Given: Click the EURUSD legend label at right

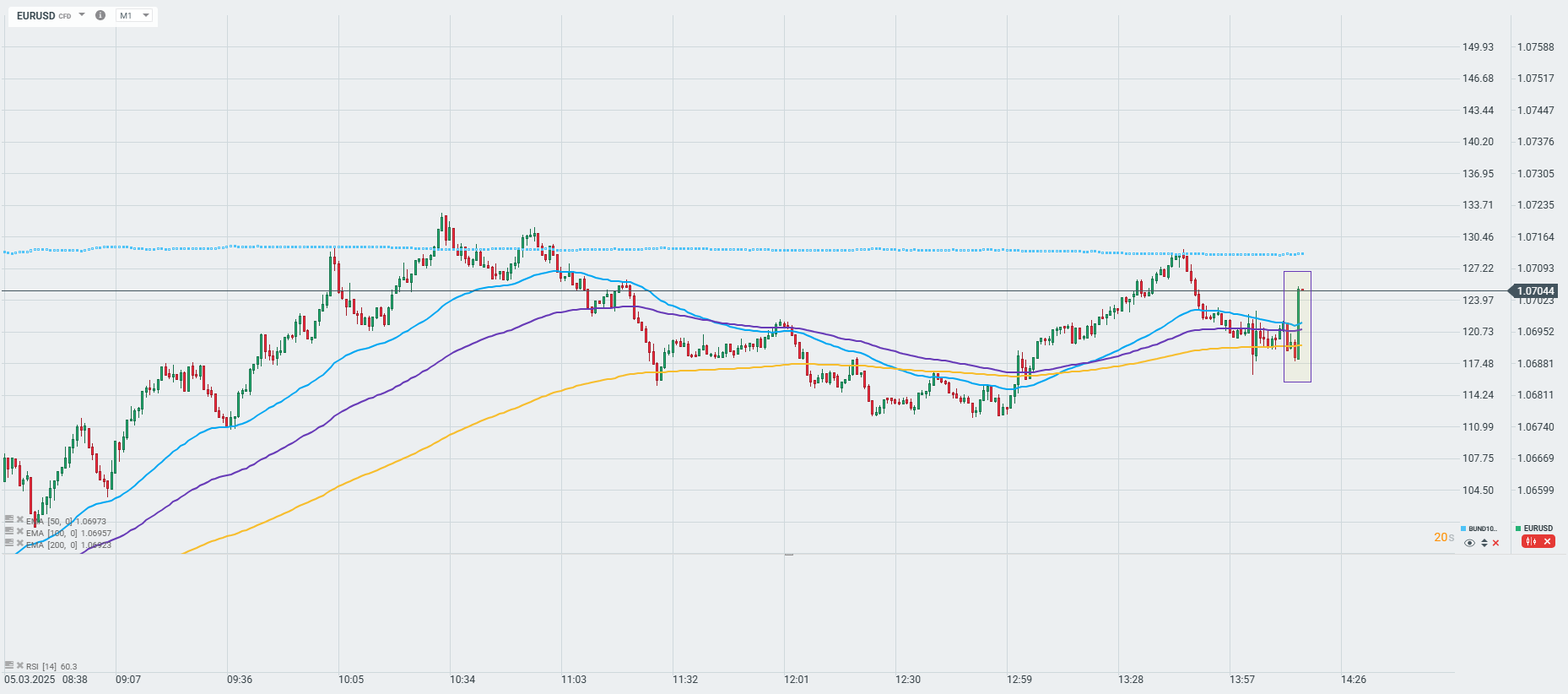Looking at the screenshot, I should pos(1538,529).
